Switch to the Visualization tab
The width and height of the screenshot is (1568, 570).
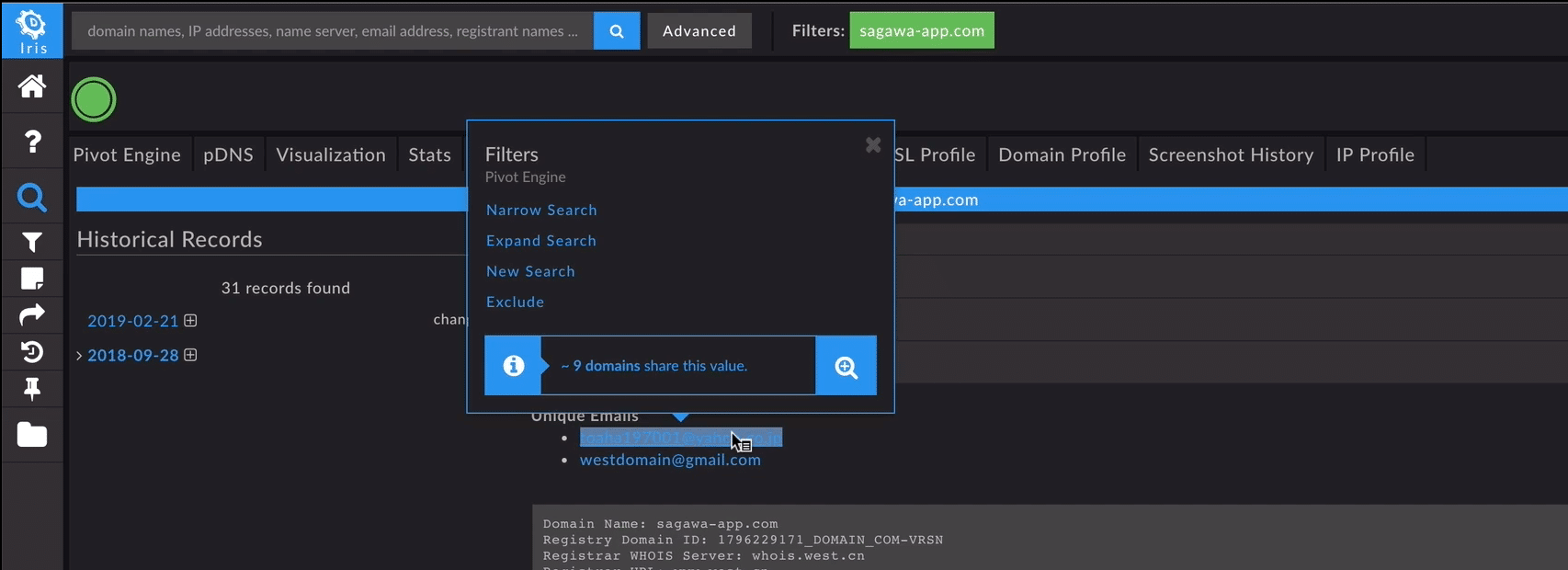[331, 154]
